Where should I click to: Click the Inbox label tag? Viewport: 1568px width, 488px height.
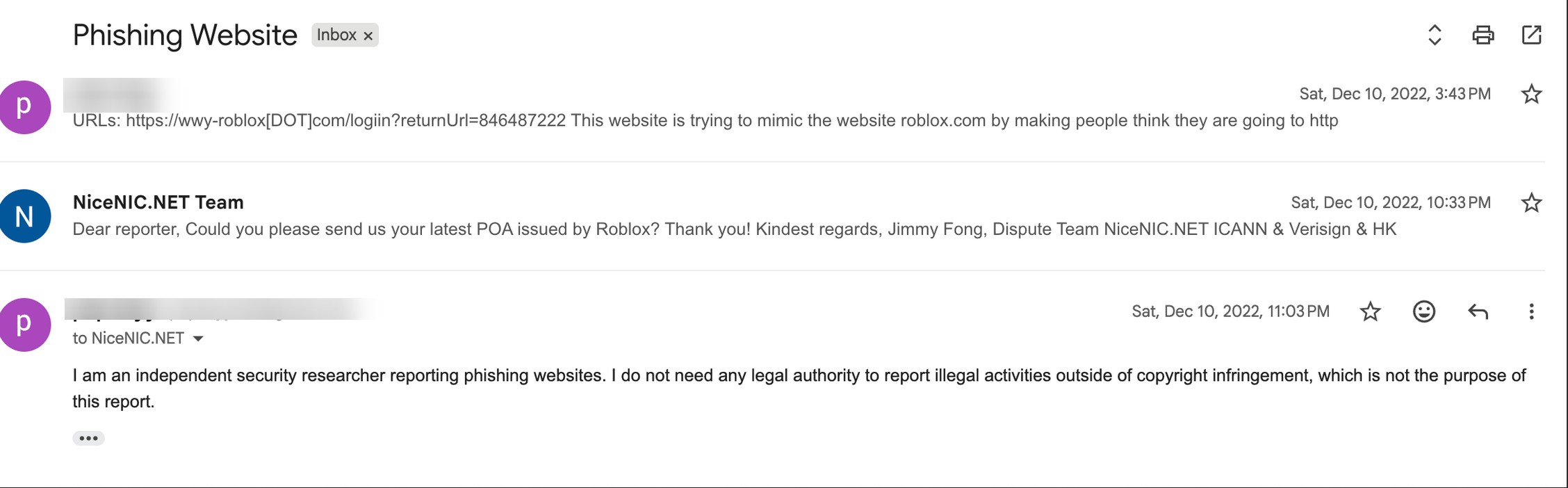coord(336,35)
